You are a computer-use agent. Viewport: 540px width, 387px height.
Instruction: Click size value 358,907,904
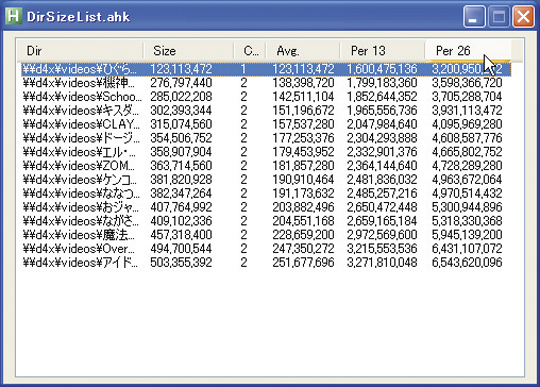181,152
